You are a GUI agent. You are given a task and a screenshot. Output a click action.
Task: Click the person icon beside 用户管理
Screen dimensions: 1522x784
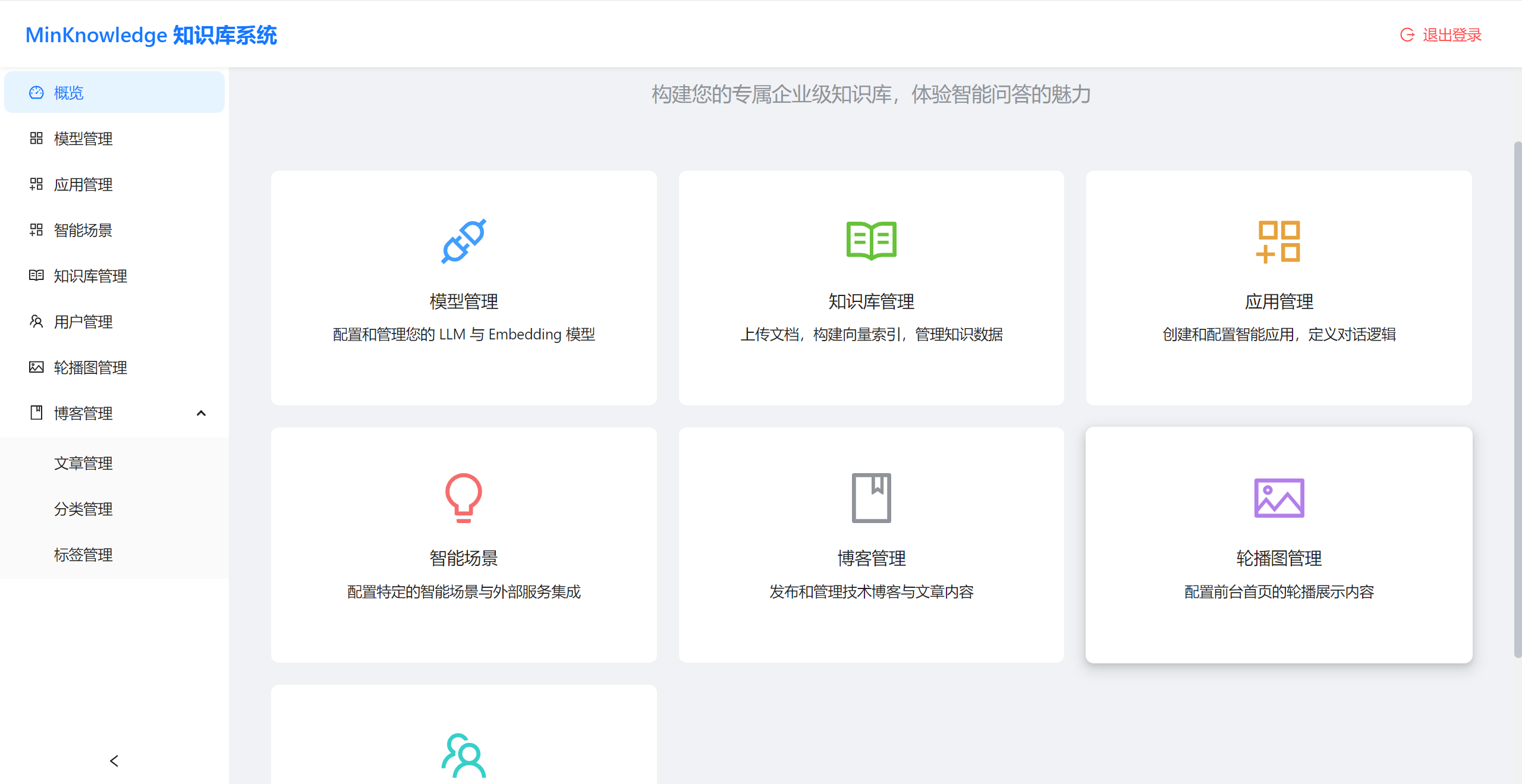(36, 322)
